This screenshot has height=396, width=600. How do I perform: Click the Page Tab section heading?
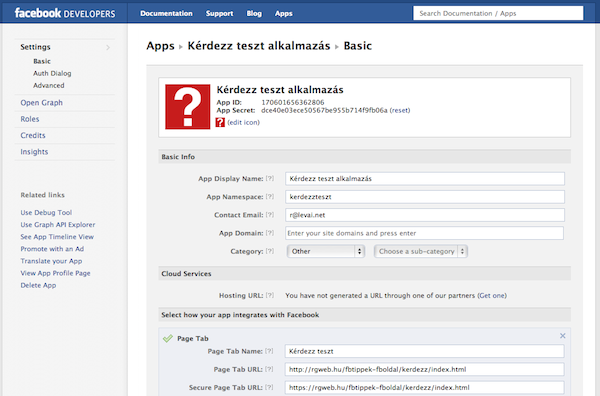[193, 339]
